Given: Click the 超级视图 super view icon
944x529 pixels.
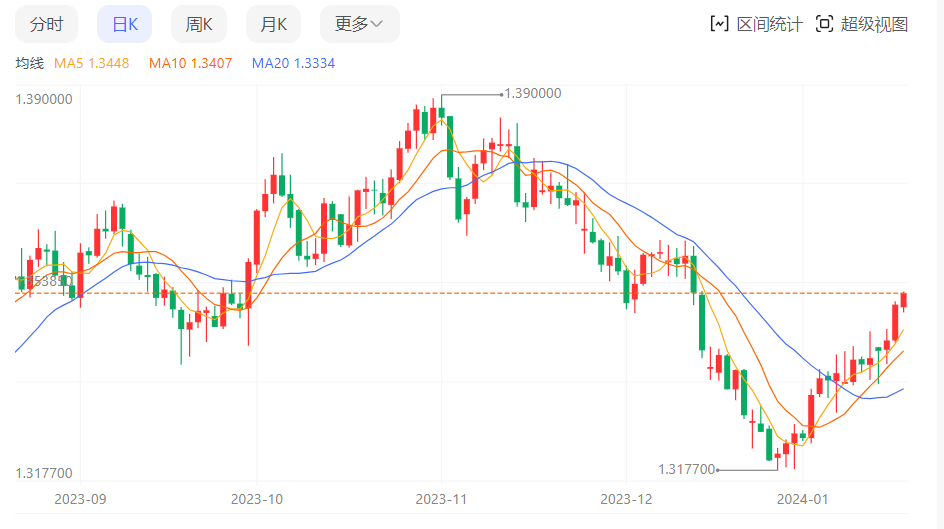Looking at the screenshot, I should pyautogui.click(x=824, y=24).
